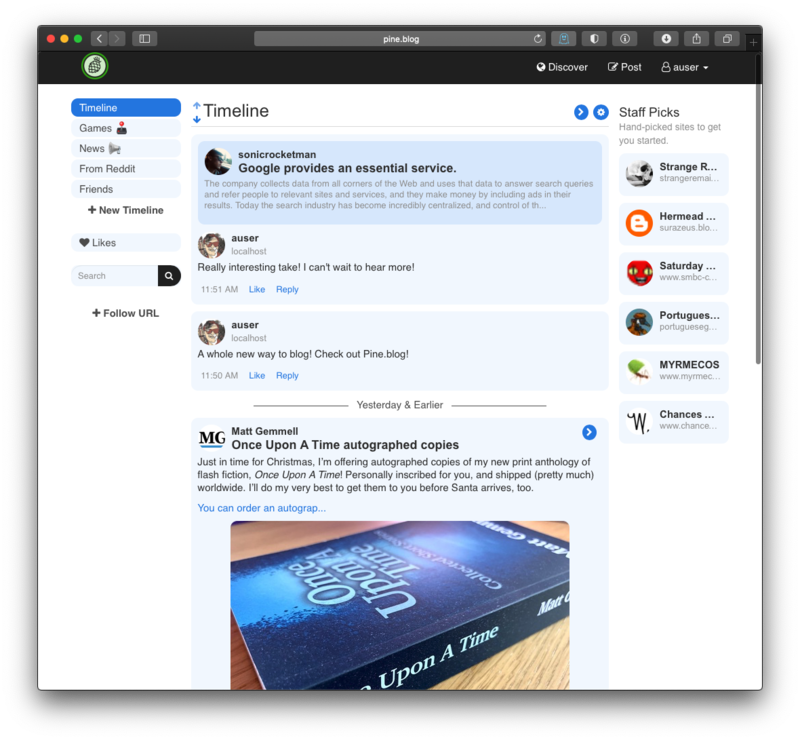Click the ghost extension toolbar icon
This screenshot has width=800, height=740.
coord(564,39)
